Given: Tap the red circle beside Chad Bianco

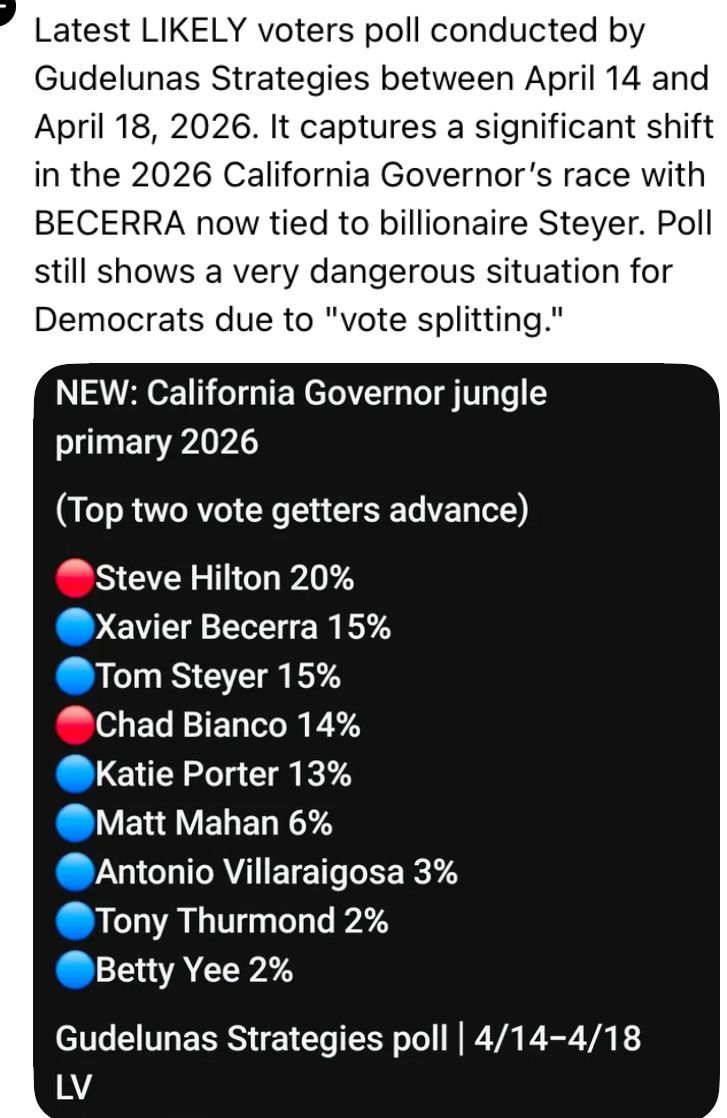Looking at the screenshot, I should (75, 725).
